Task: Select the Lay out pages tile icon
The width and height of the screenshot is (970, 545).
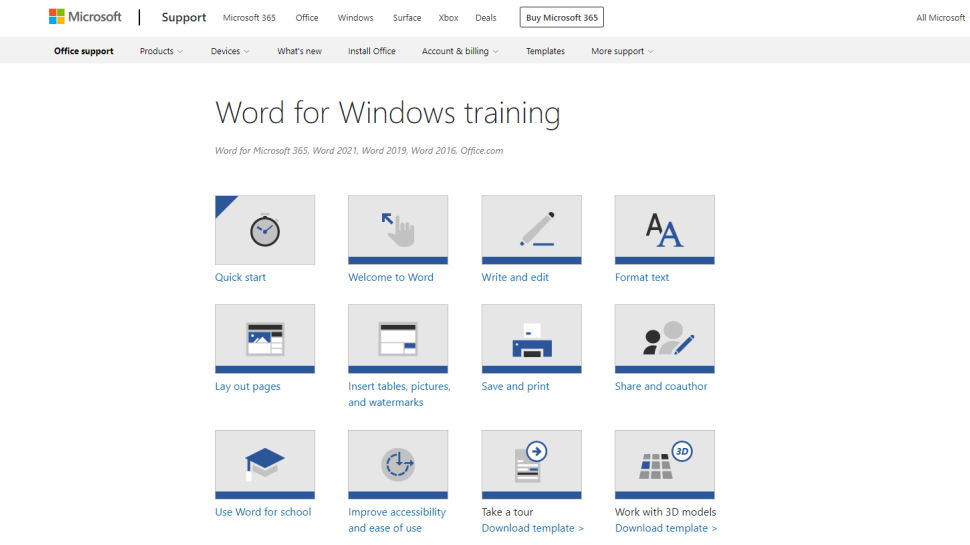Action: point(265,338)
